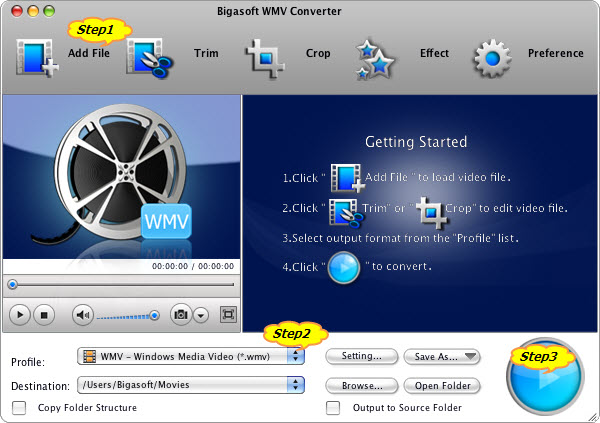This screenshot has height=423, width=600.
Task: Open the Profile format dropdown
Action: click(x=191, y=356)
